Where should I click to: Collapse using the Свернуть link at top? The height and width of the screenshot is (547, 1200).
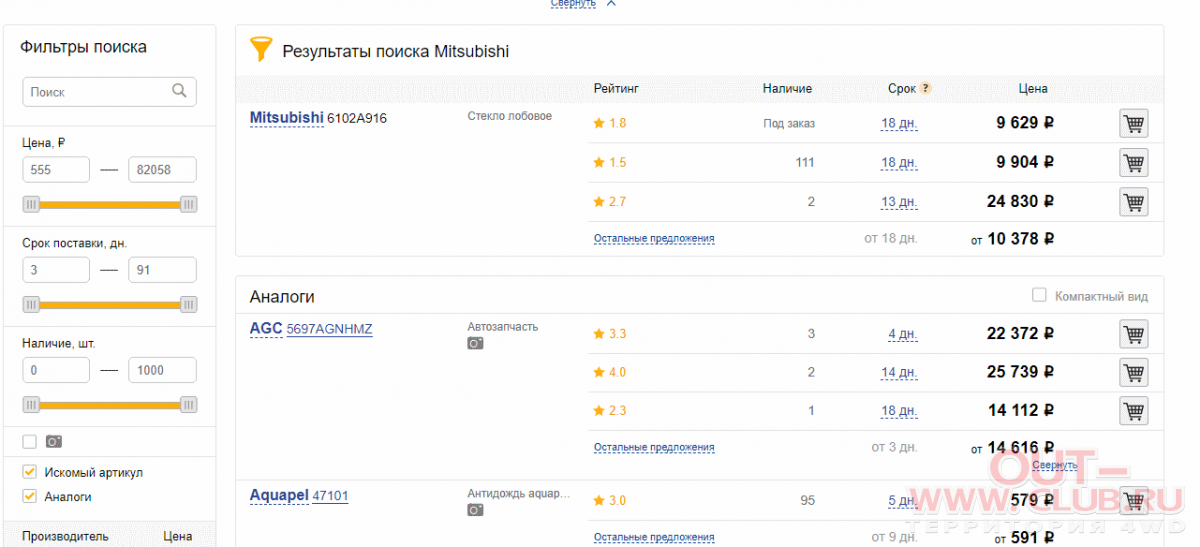573,3
